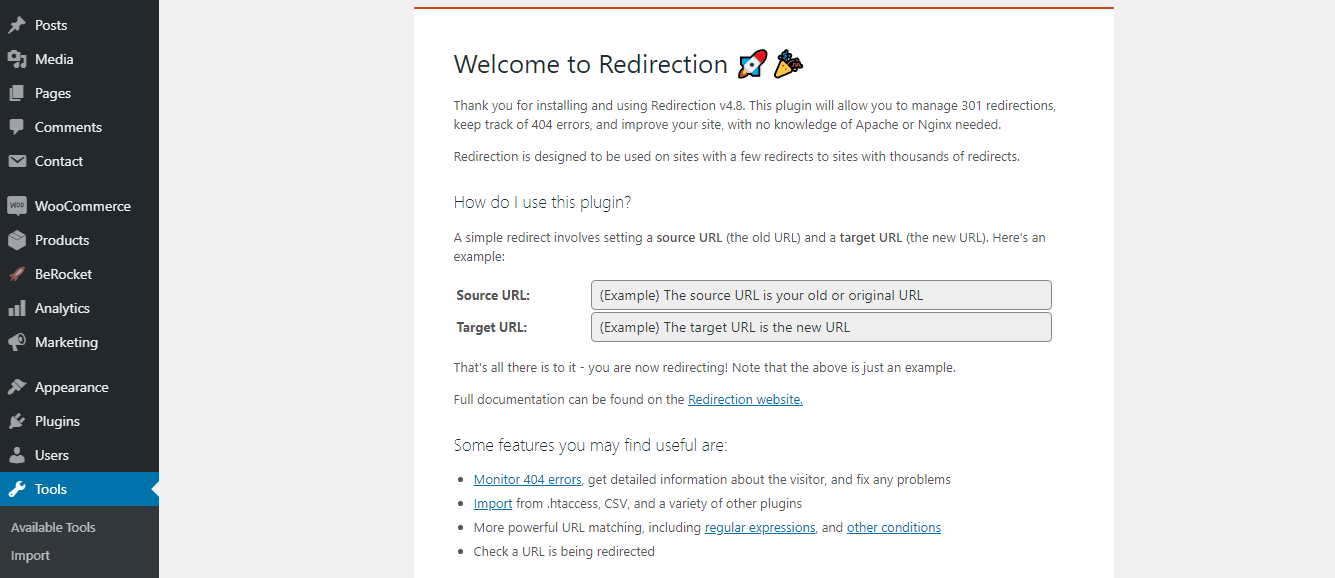Click the 'Welcome to Redirection' heading
The height and width of the screenshot is (578, 1335).
[591, 64]
